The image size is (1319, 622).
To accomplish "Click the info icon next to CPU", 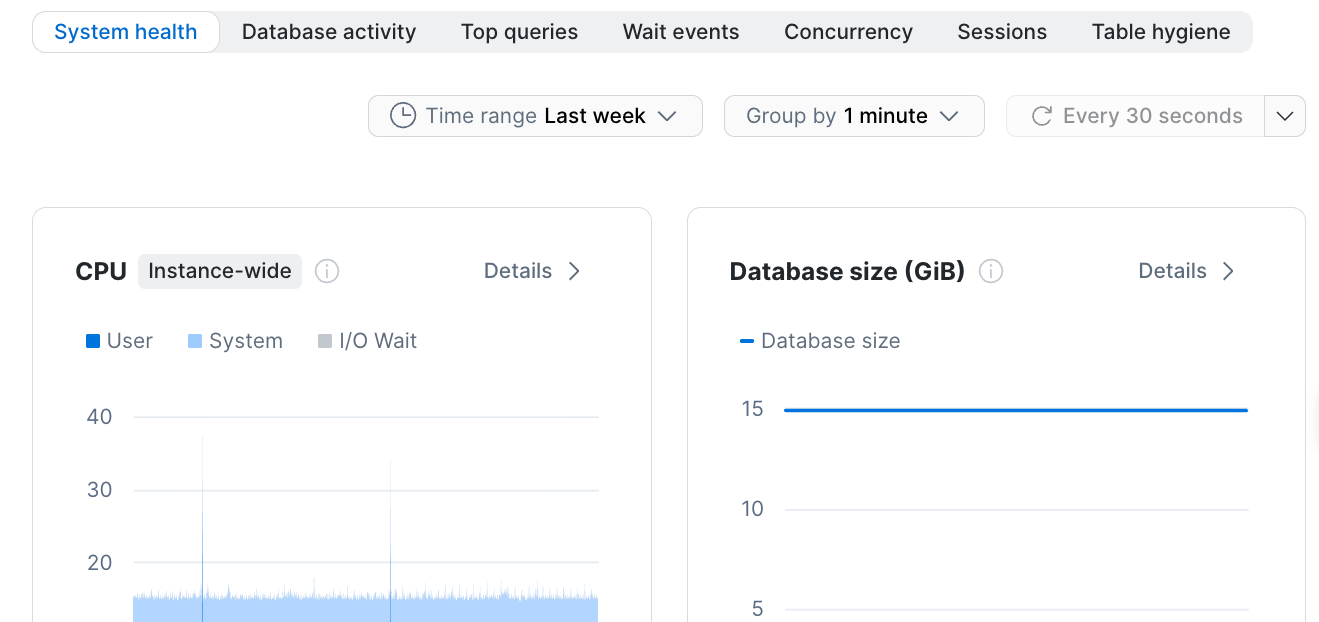I will coord(327,271).
